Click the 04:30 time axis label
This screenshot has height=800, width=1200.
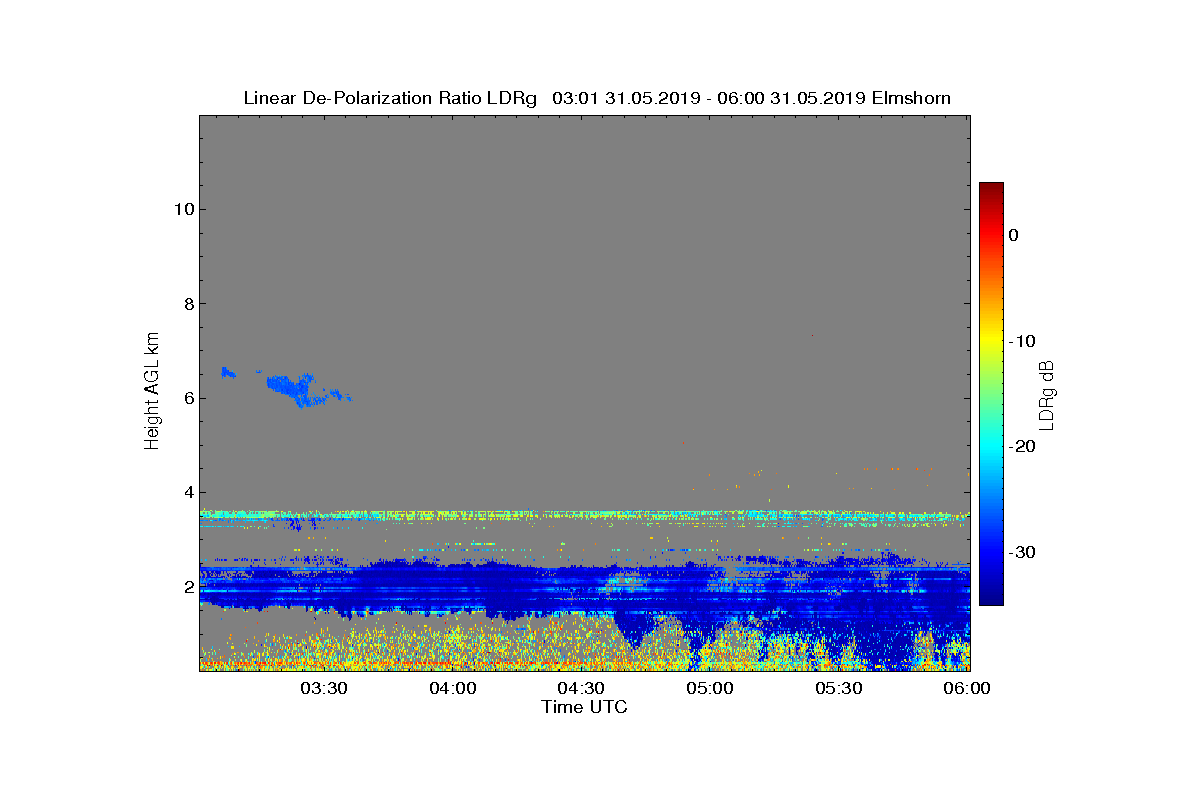coord(581,688)
